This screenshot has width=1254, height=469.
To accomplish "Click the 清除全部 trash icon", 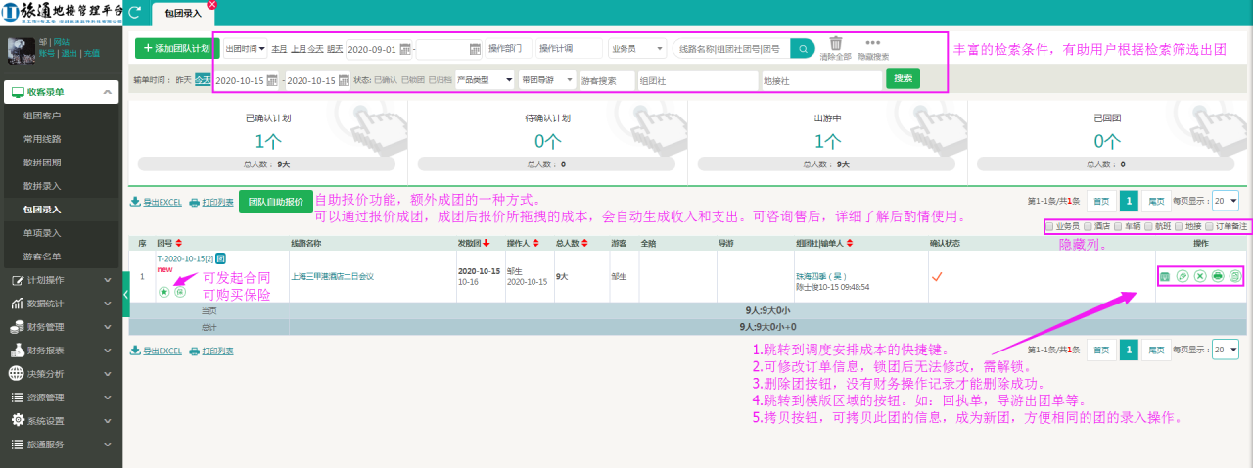I will click(836, 47).
